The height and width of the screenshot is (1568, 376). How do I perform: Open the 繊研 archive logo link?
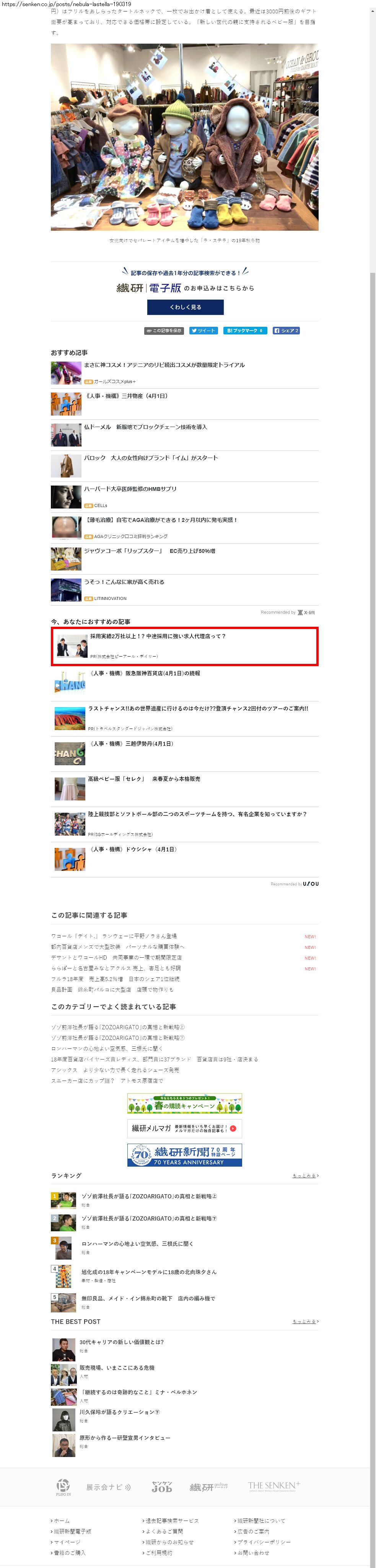tap(209, 1487)
